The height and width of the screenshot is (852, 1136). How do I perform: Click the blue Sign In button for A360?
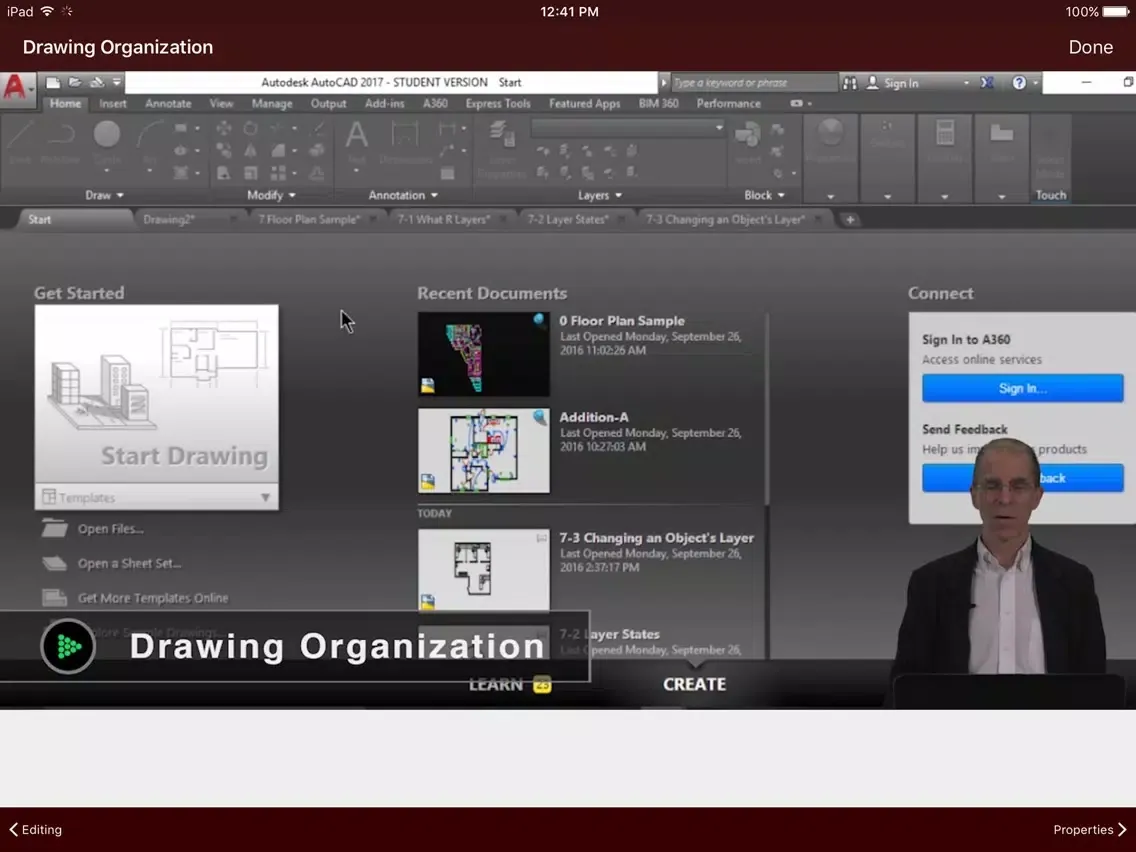coord(1022,388)
